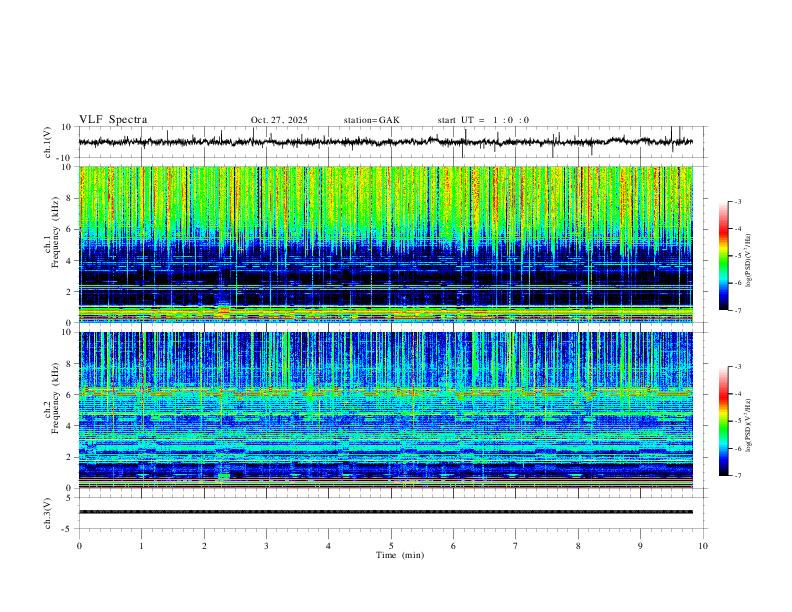The image size is (792, 612).
Task: Click the ch.1 voltage waveform trace
Action: pyautogui.click(x=386, y=142)
